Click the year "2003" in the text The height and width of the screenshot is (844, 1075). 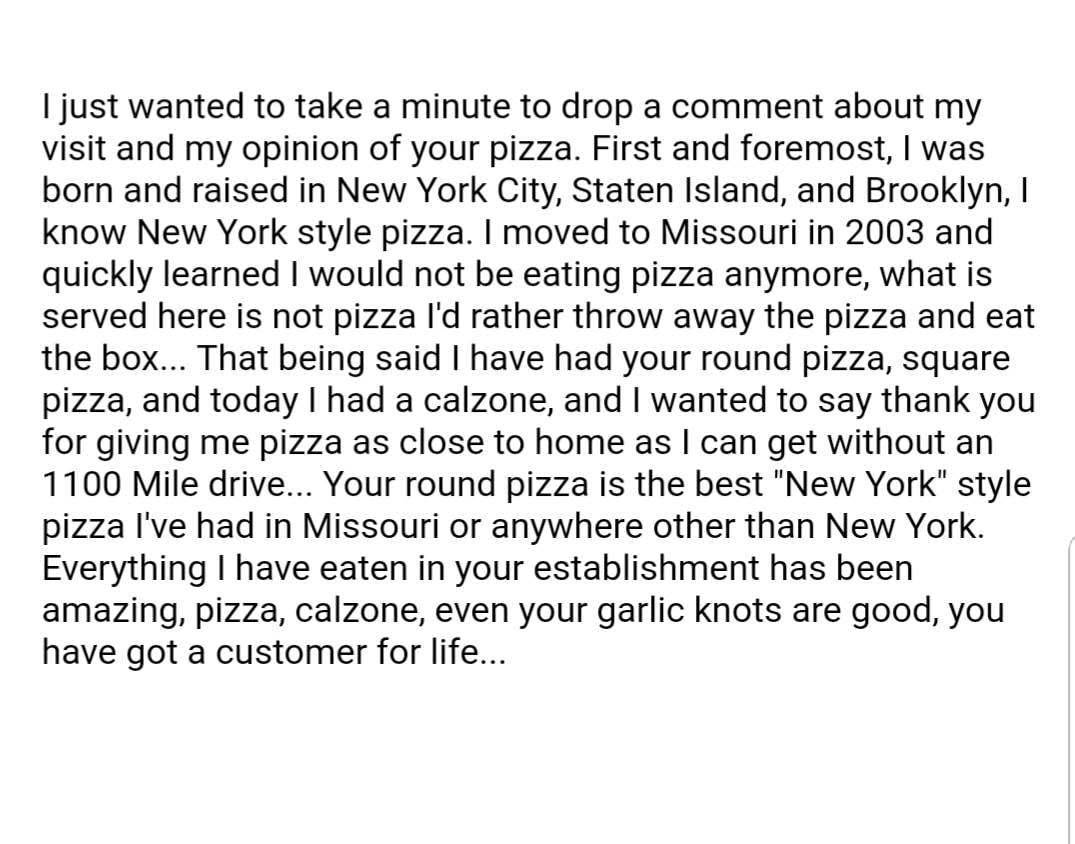(x=884, y=232)
